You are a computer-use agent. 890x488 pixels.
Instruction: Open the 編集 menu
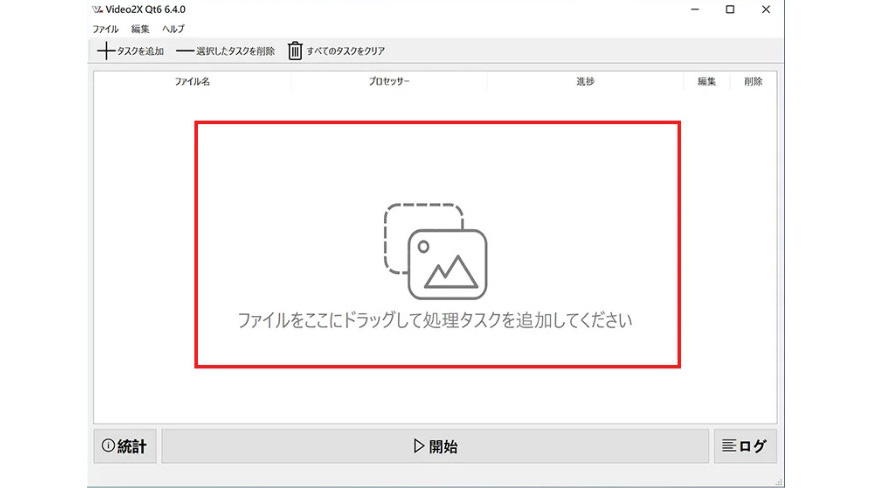point(140,29)
